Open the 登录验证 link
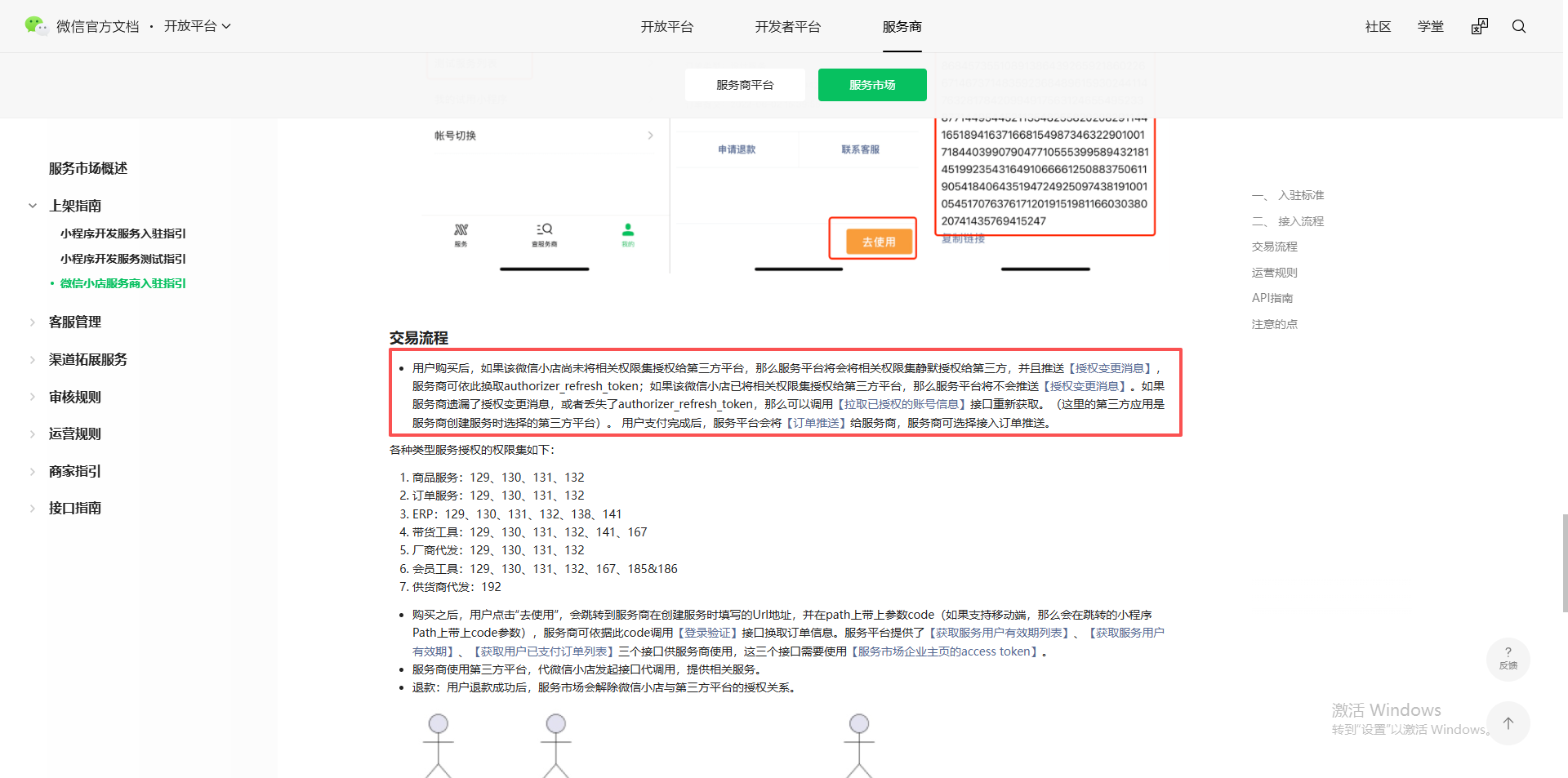 (708, 633)
